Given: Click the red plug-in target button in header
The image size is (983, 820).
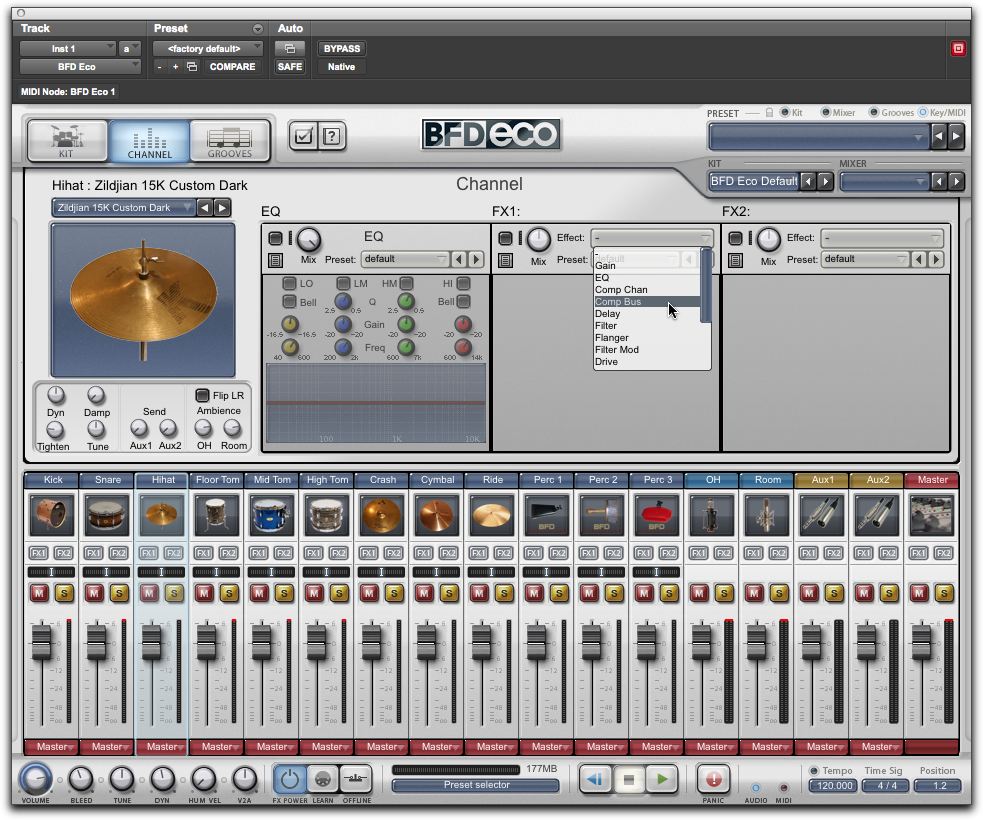Looking at the screenshot, I should coord(958,48).
